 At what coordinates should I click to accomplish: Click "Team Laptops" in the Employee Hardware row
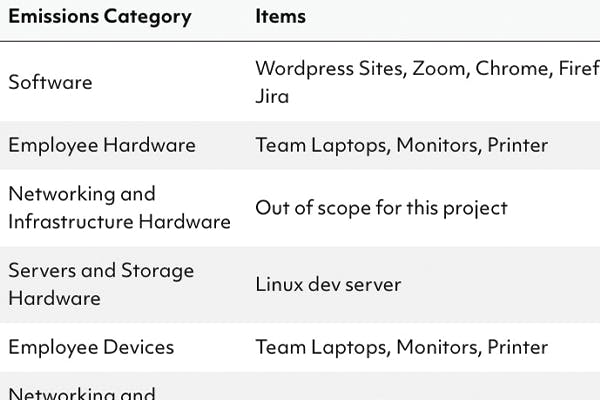tap(320, 145)
